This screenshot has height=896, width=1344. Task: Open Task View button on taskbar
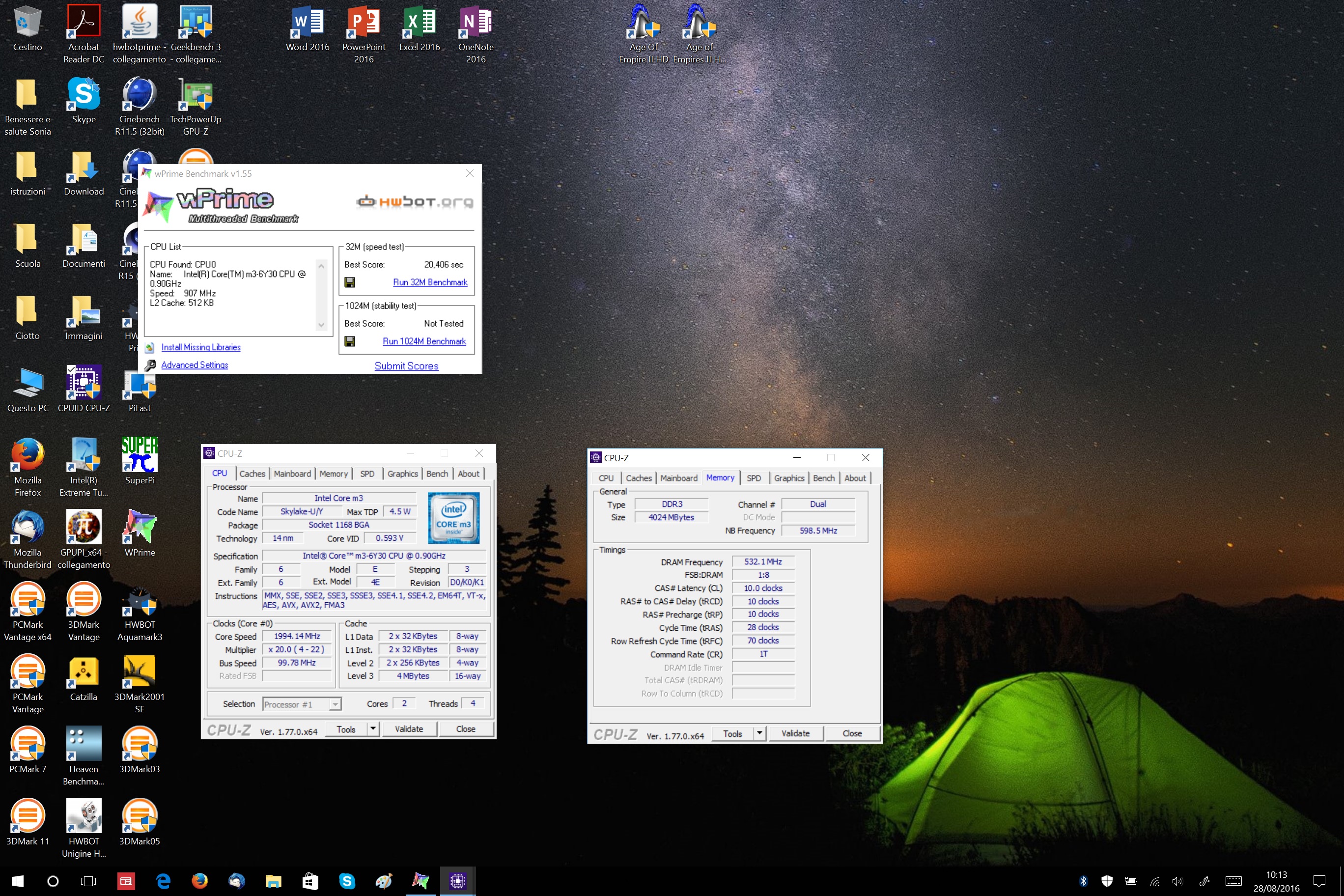[88, 881]
